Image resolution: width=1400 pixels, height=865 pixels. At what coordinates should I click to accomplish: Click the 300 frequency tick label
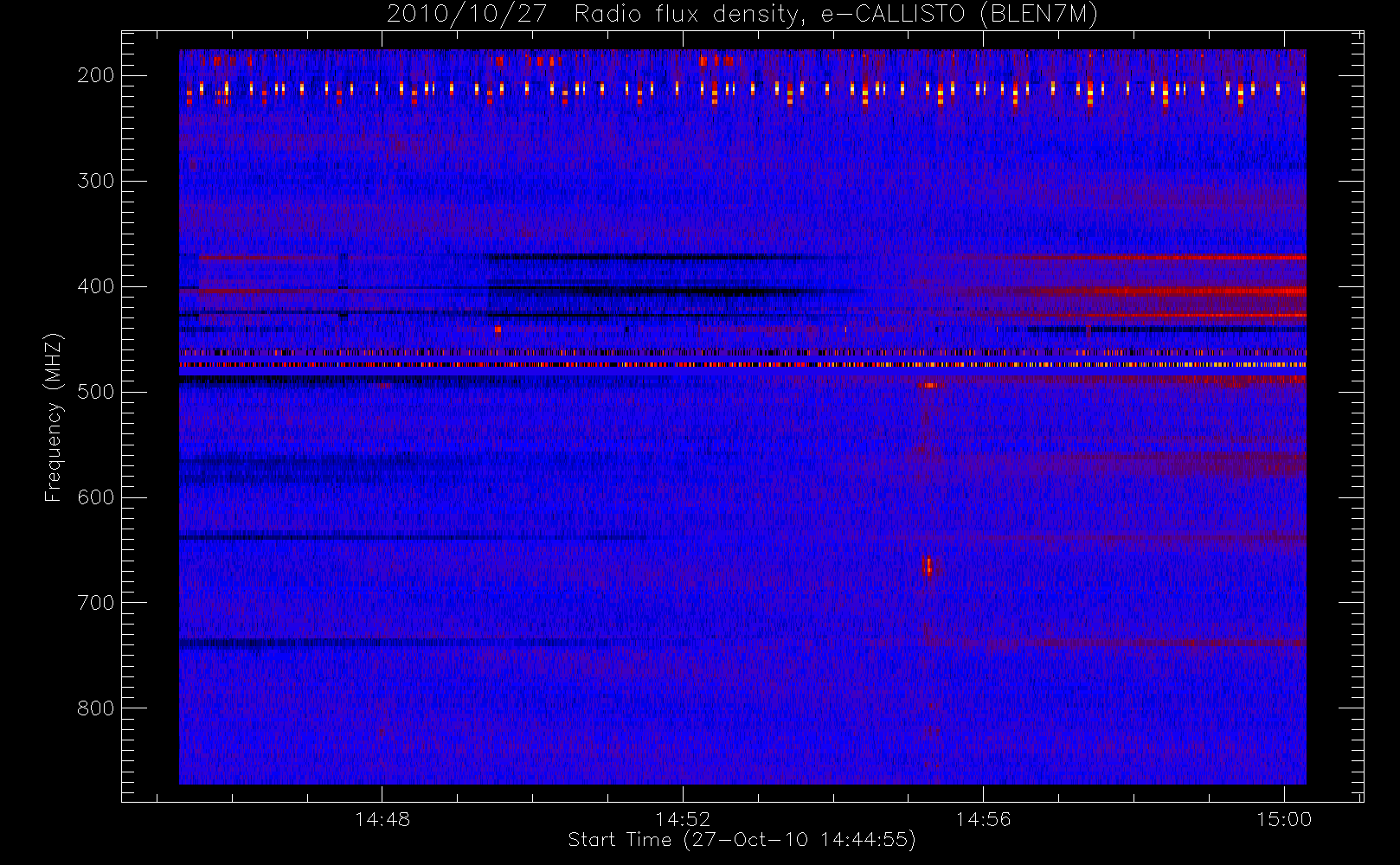pyautogui.click(x=96, y=181)
